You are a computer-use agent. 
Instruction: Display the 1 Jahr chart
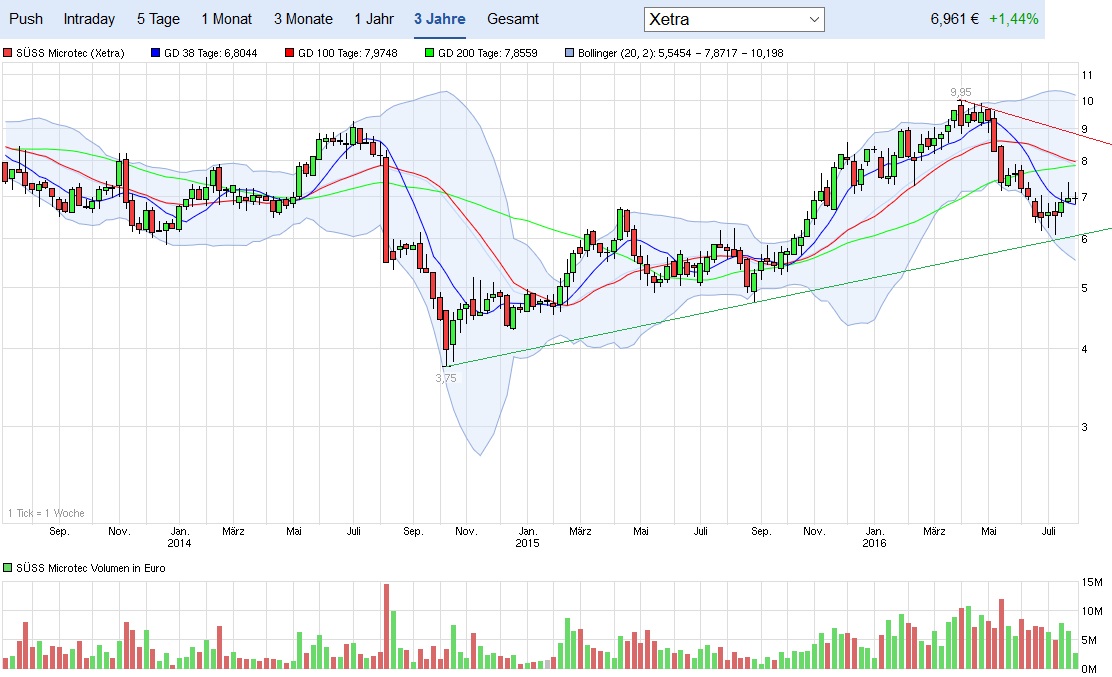coord(373,19)
